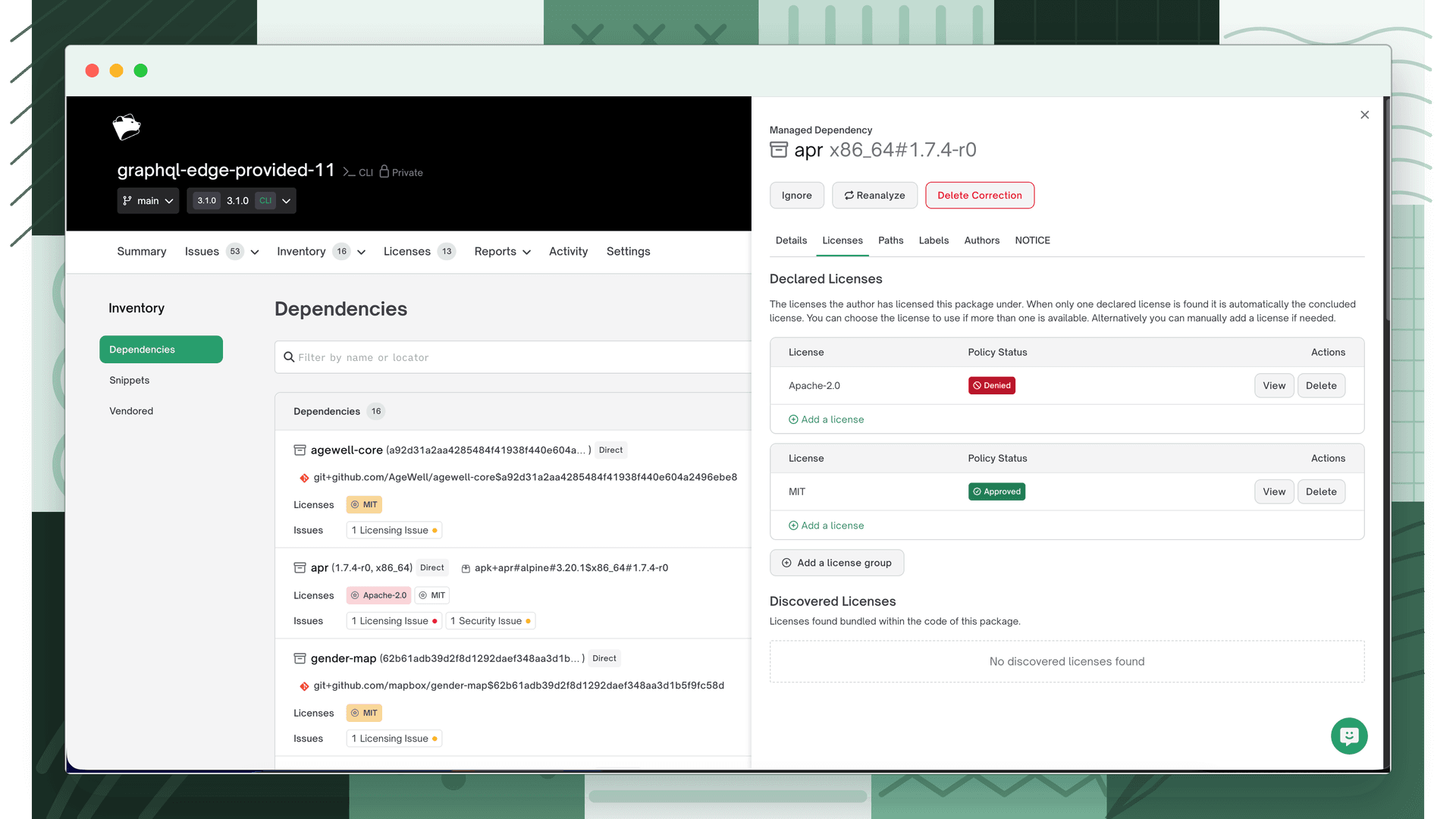This screenshot has height=819, width=1456.
Task: Click the Delete Correction button
Action: point(979,196)
